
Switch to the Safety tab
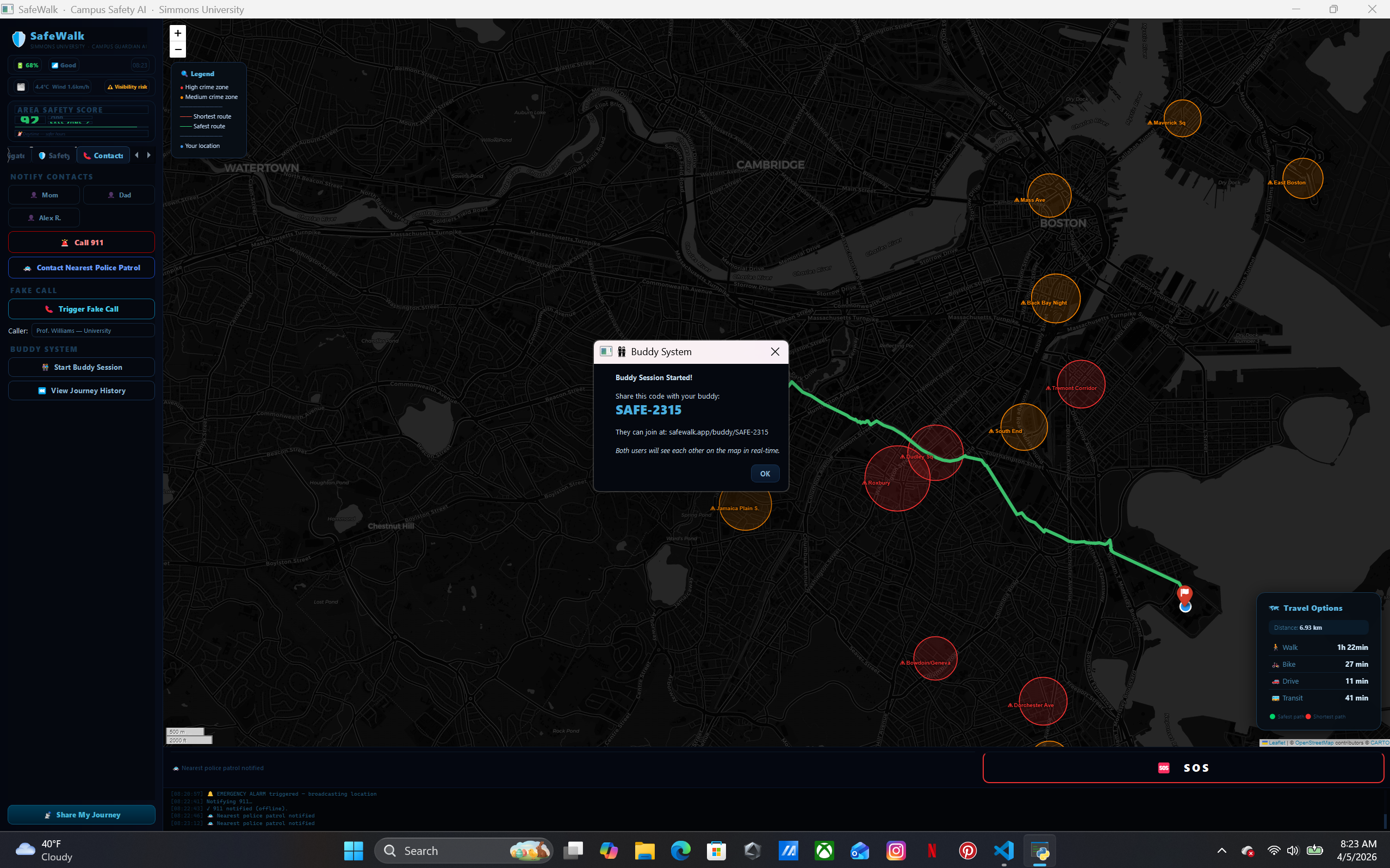tap(54, 156)
